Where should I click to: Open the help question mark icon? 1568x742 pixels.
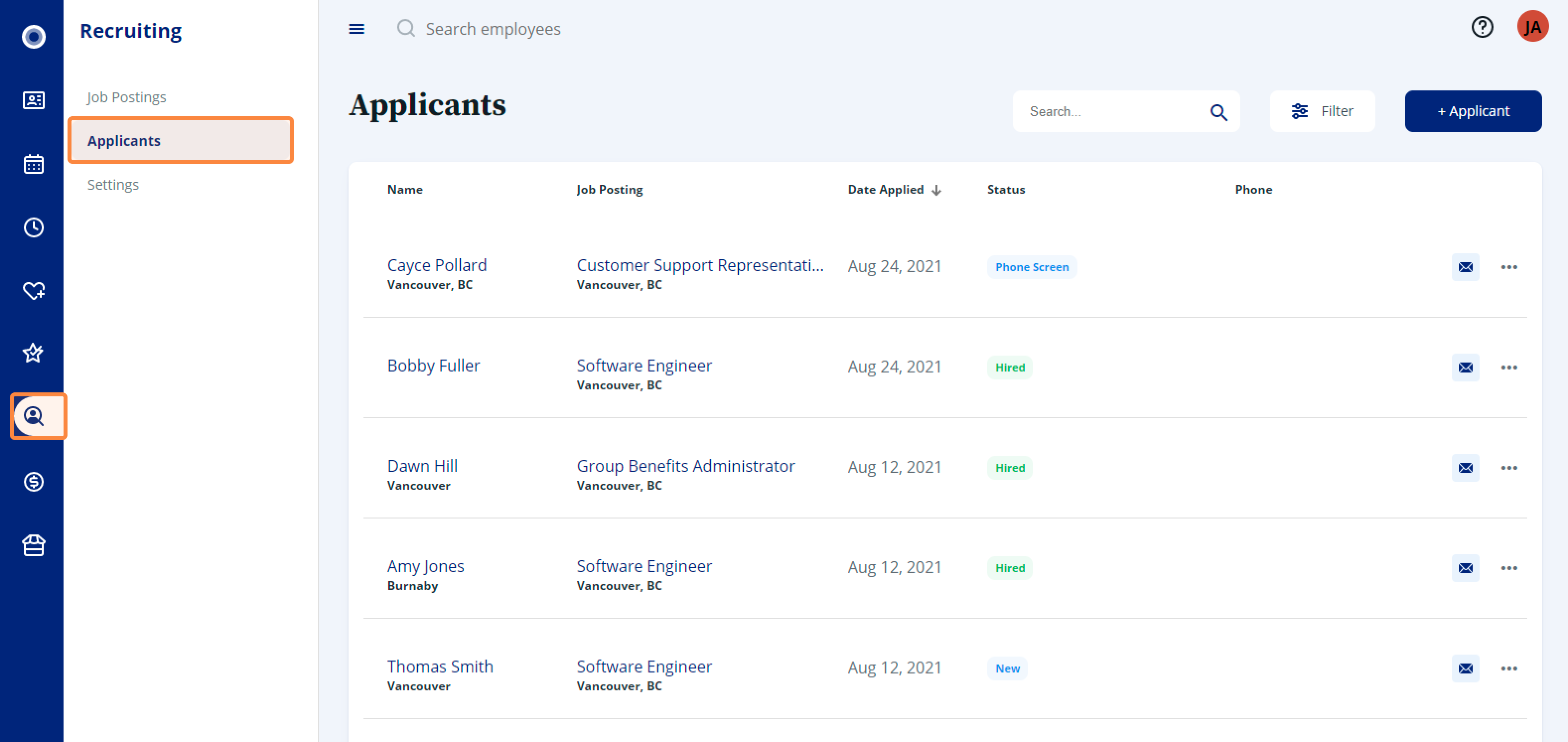click(x=1482, y=27)
